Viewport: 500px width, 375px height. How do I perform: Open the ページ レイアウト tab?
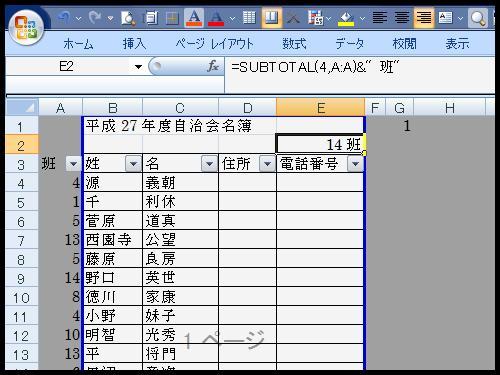pos(214,44)
